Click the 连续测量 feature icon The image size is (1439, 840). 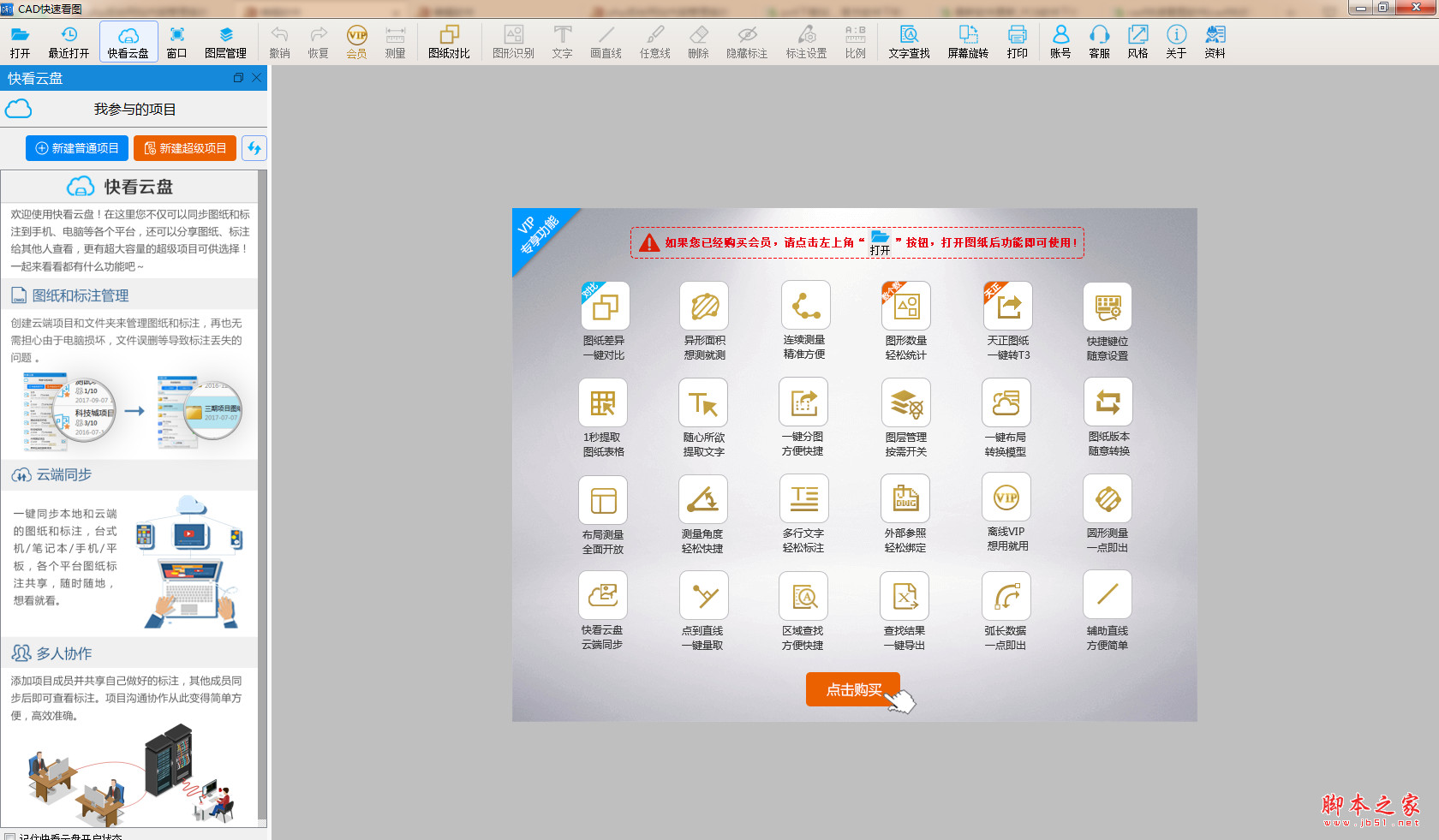click(805, 305)
